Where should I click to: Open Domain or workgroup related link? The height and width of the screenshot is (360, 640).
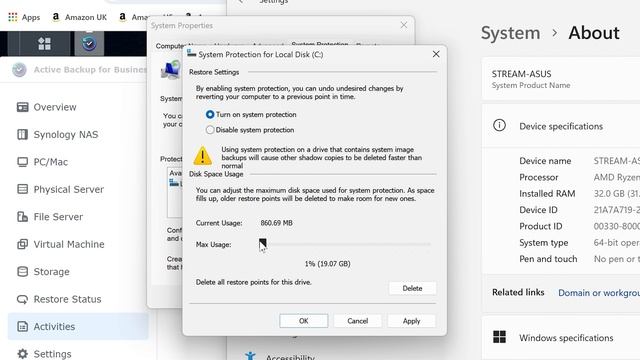[x=599, y=293]
